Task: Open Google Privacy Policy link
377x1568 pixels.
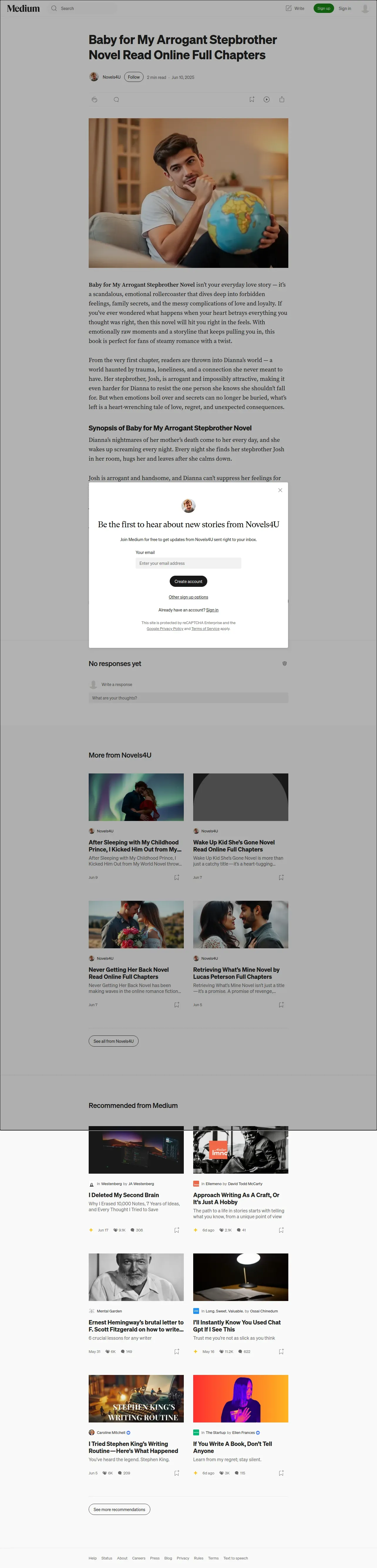Action: 165,629
